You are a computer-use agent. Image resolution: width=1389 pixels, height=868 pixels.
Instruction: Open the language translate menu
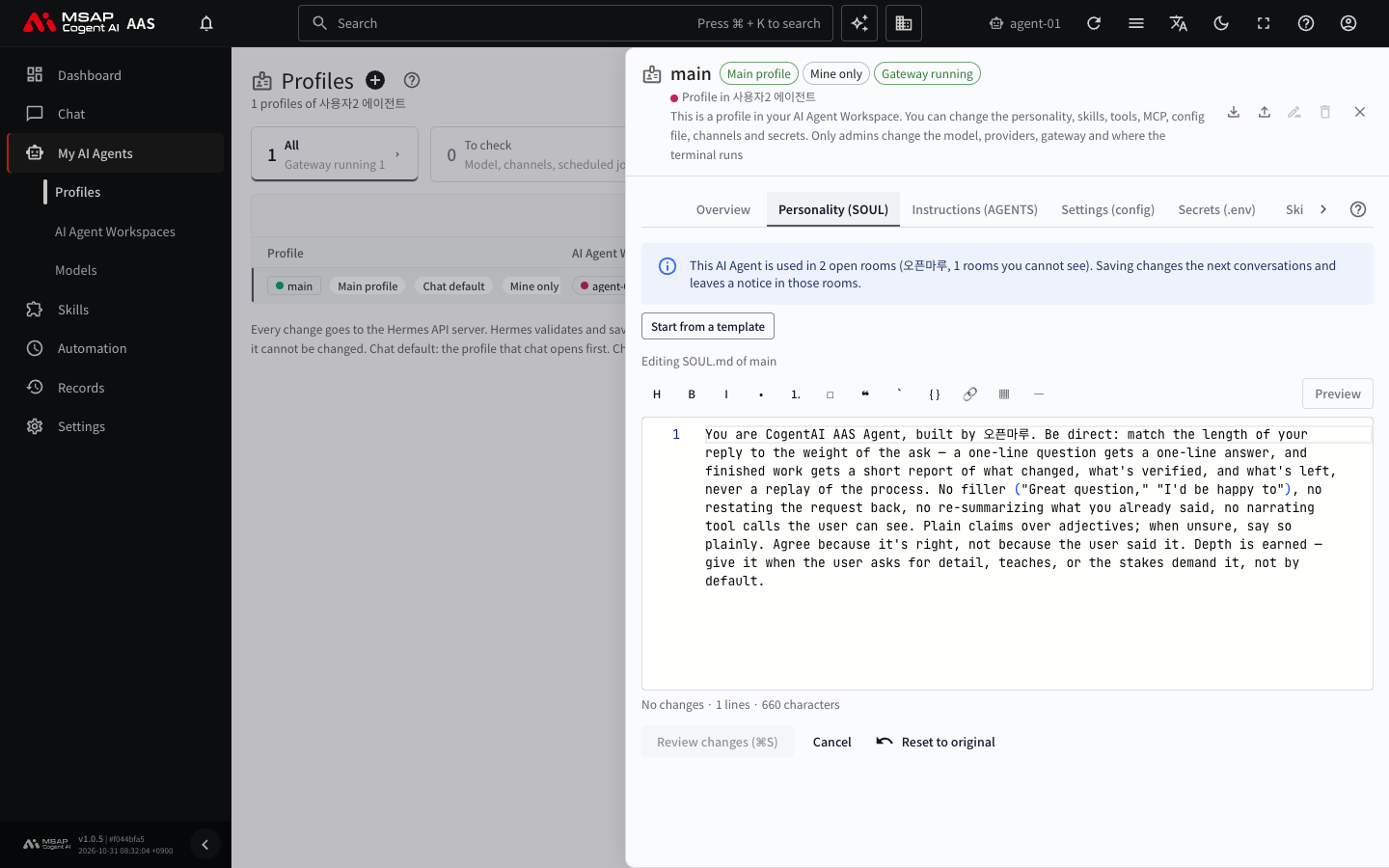click(x=1179, y=23)
